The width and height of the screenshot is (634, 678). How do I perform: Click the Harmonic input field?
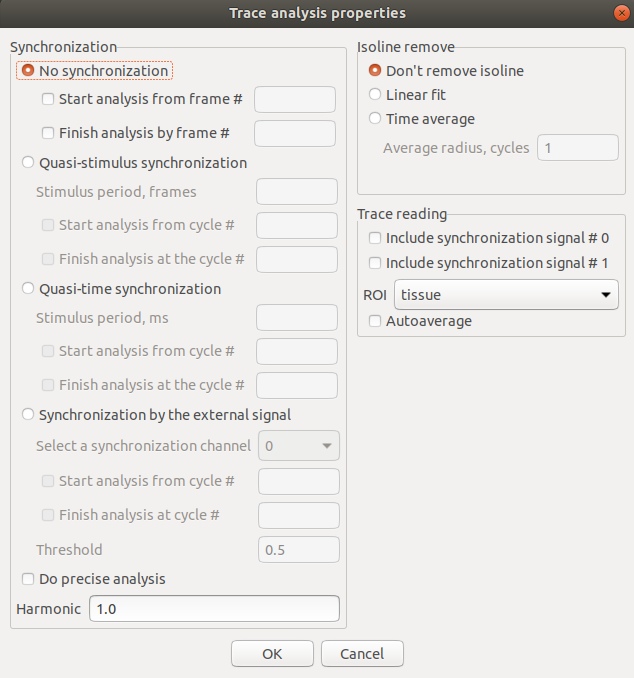(x=214, y=609)
